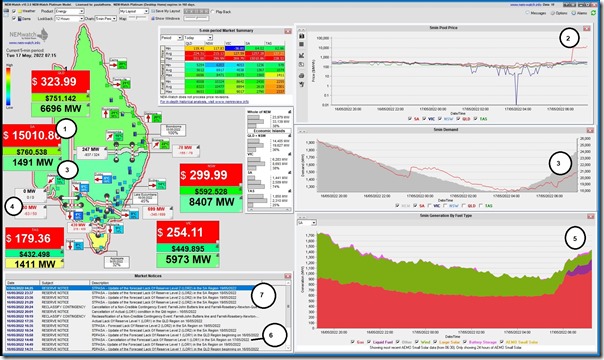Open the nem-watch.info link under the logo
This screenshot has width=604, height=360.
tap(24, 43)
